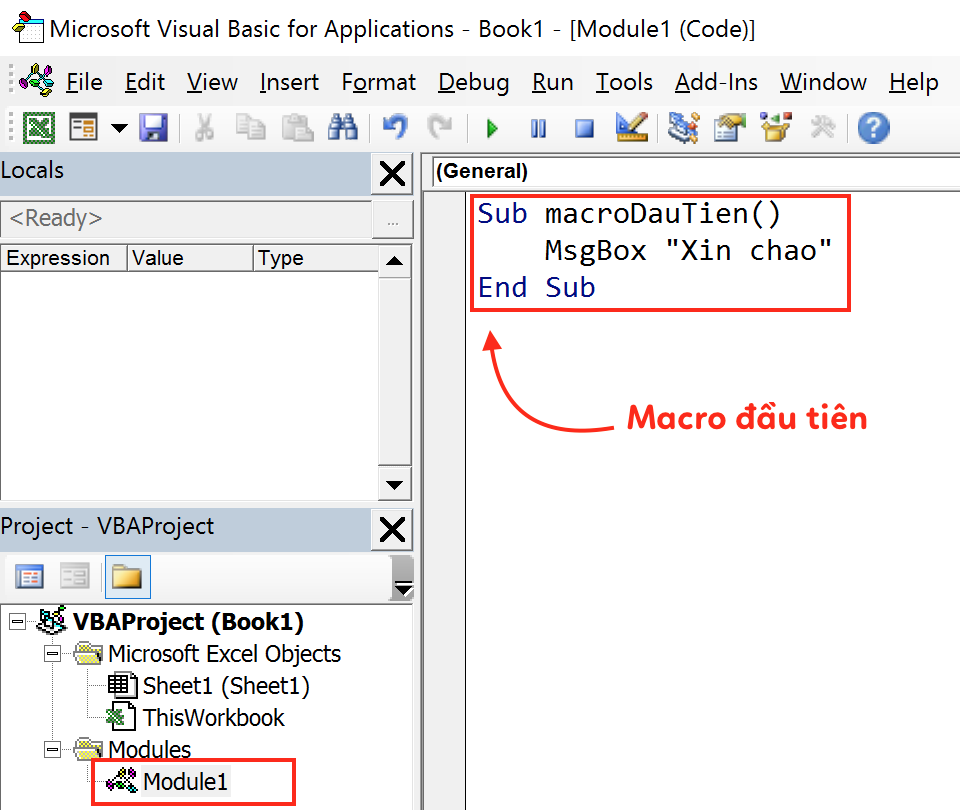Collapse the Microsoft Excel Objects folder
The image size is (960, 810).
click(53, 654)
